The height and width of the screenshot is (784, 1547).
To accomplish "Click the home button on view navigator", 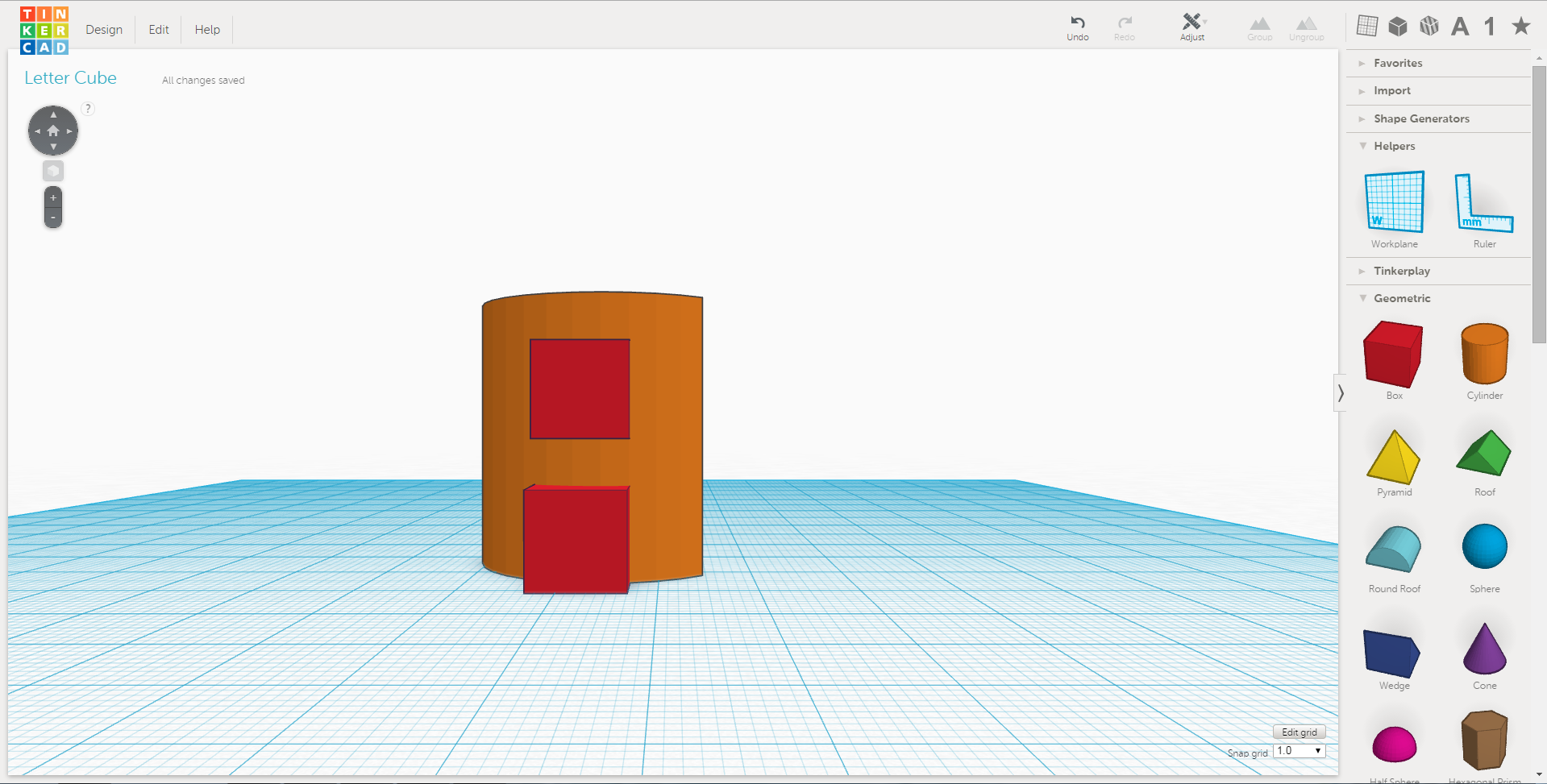I will click(x=52, y=130).
